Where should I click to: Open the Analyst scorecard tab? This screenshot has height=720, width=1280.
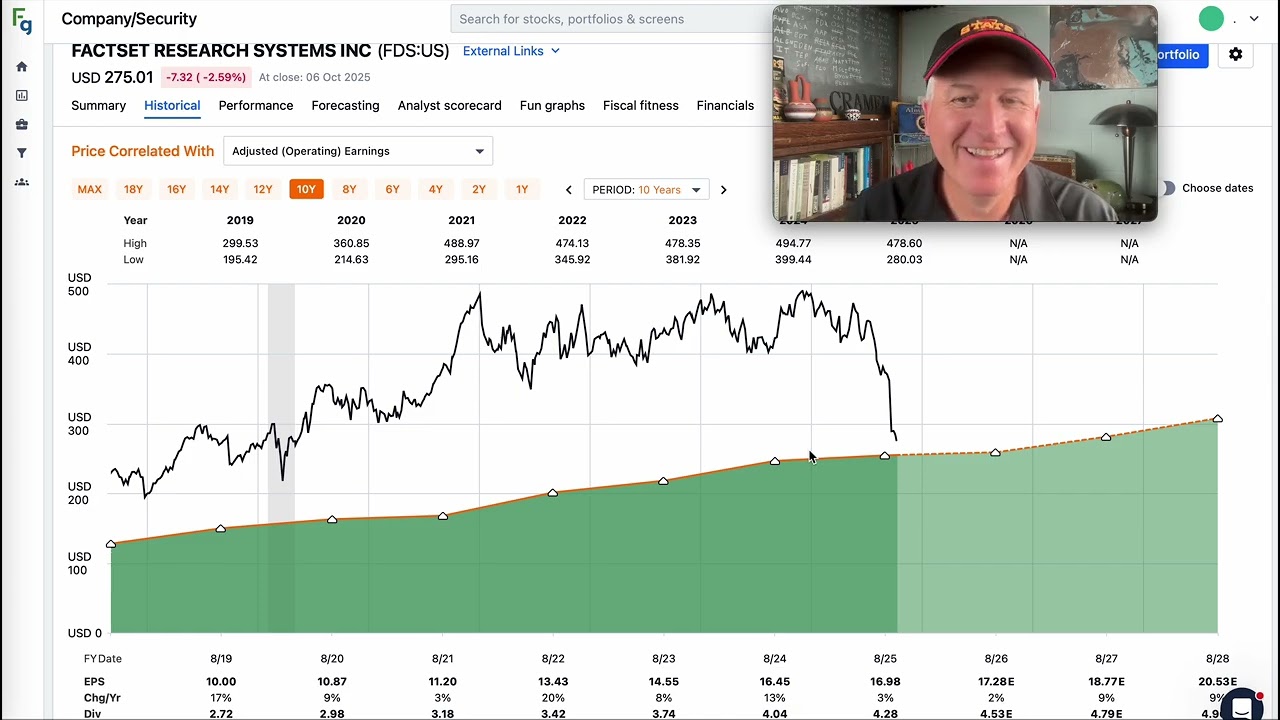coord(449,106)
